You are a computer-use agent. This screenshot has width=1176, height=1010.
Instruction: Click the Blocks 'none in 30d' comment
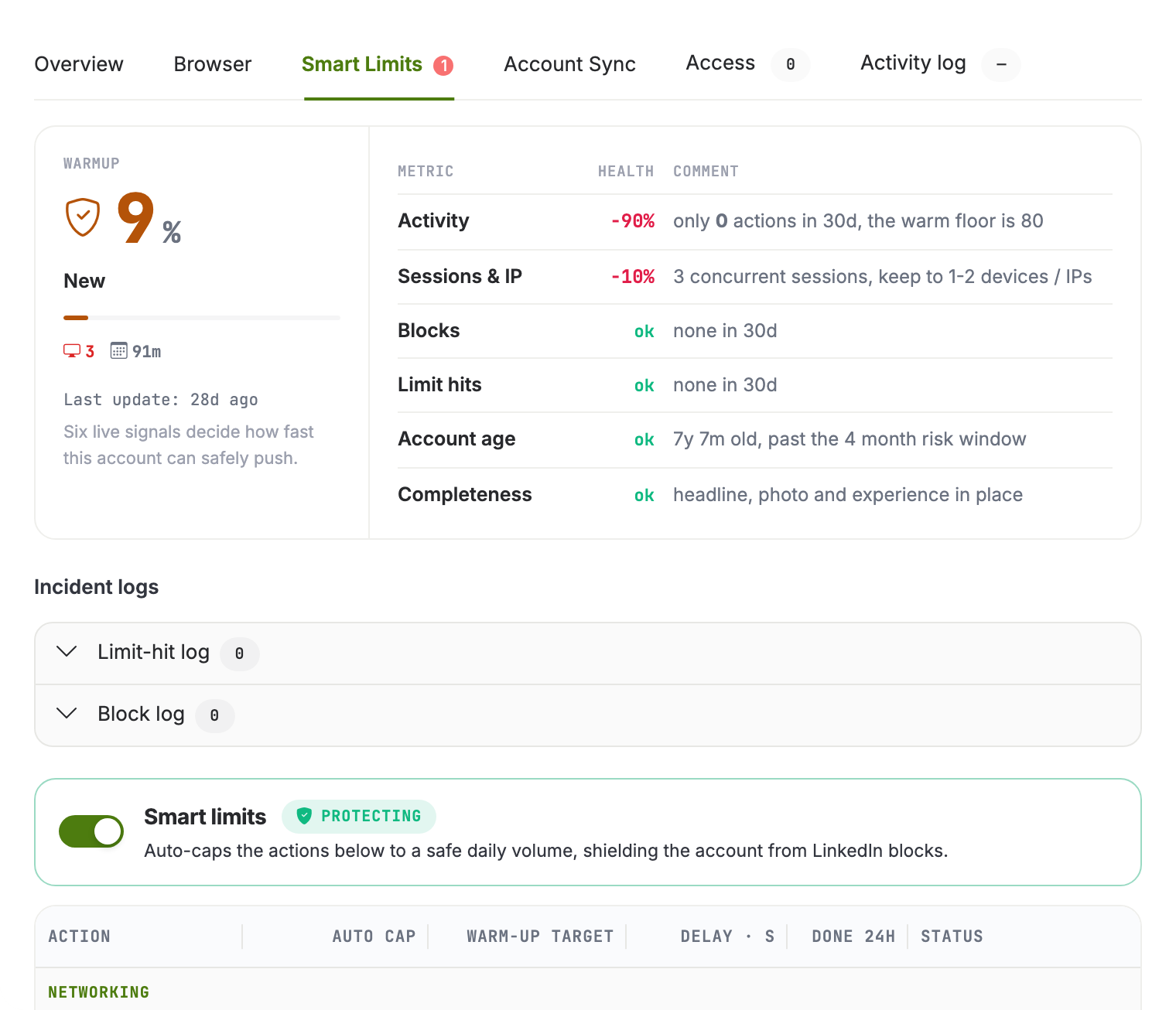pos(725,331)
